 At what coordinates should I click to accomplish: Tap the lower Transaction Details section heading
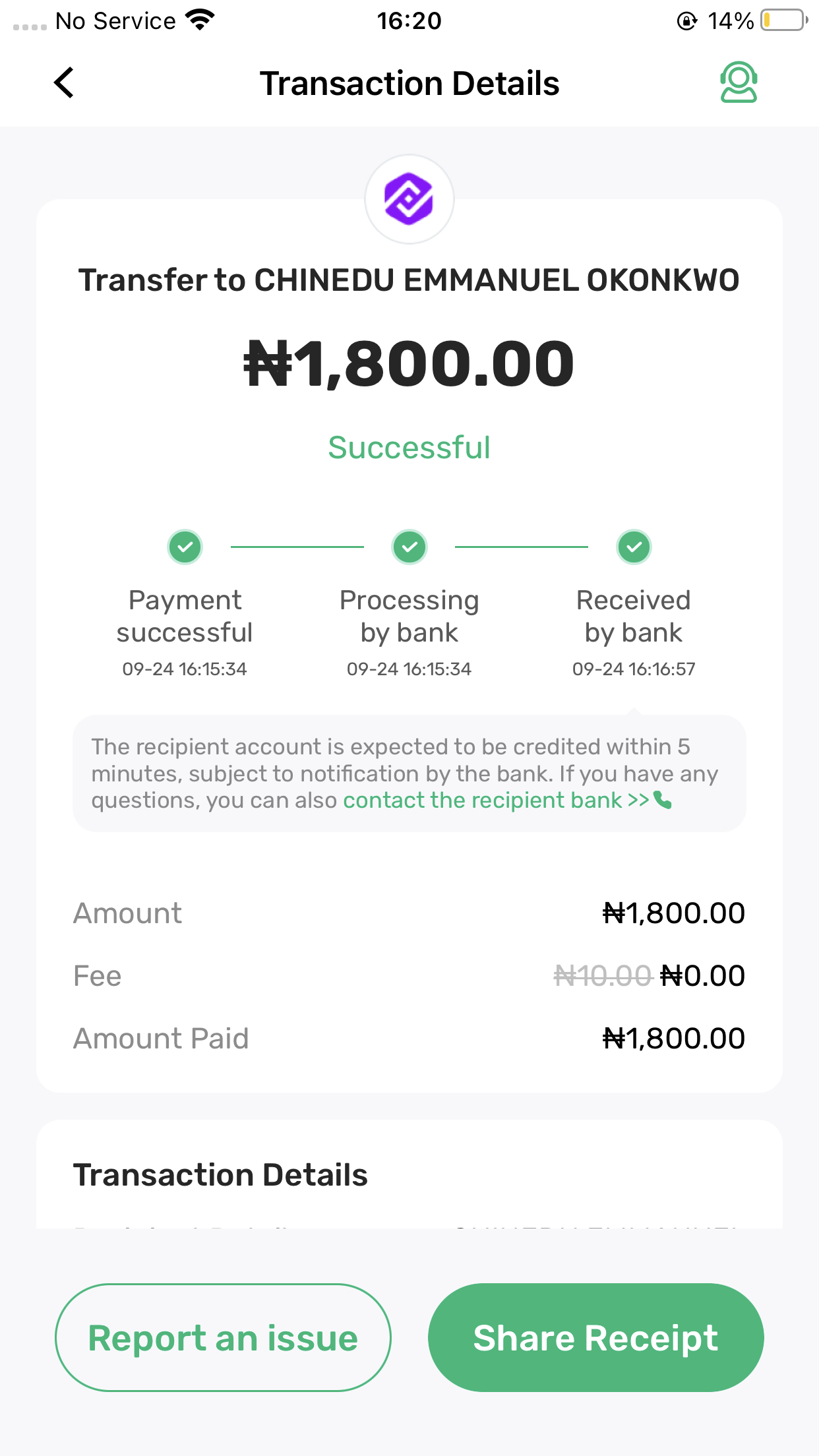click(x=220, y=1175)
